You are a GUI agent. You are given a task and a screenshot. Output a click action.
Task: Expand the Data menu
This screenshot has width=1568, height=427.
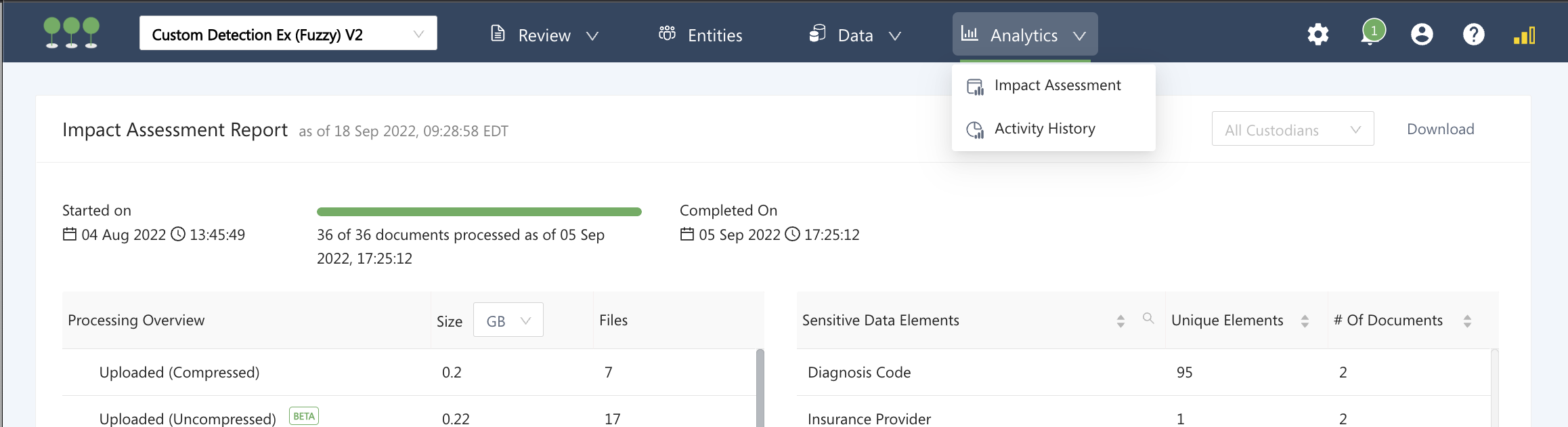[855, 35]
